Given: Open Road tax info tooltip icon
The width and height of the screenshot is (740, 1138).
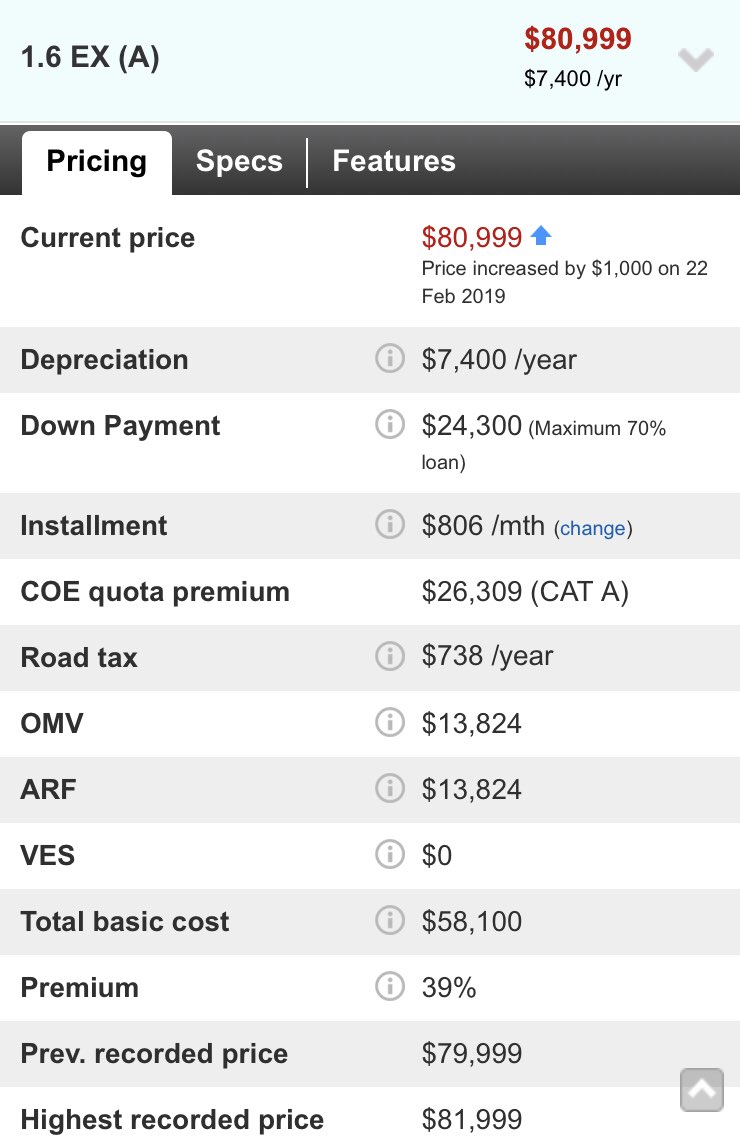Looking at the screenshot, I should pos(389,656).
